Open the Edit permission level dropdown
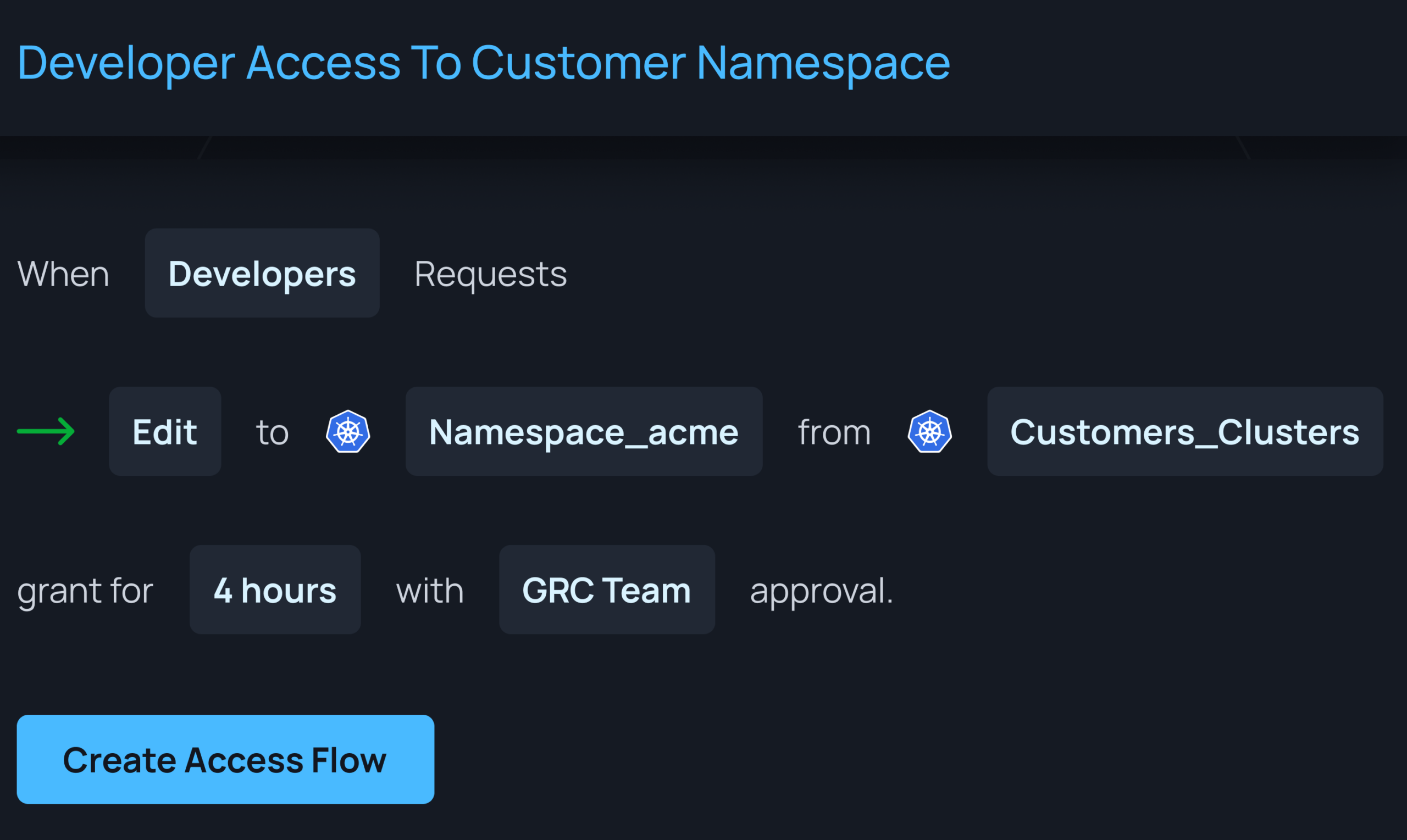 click(165, 431)
